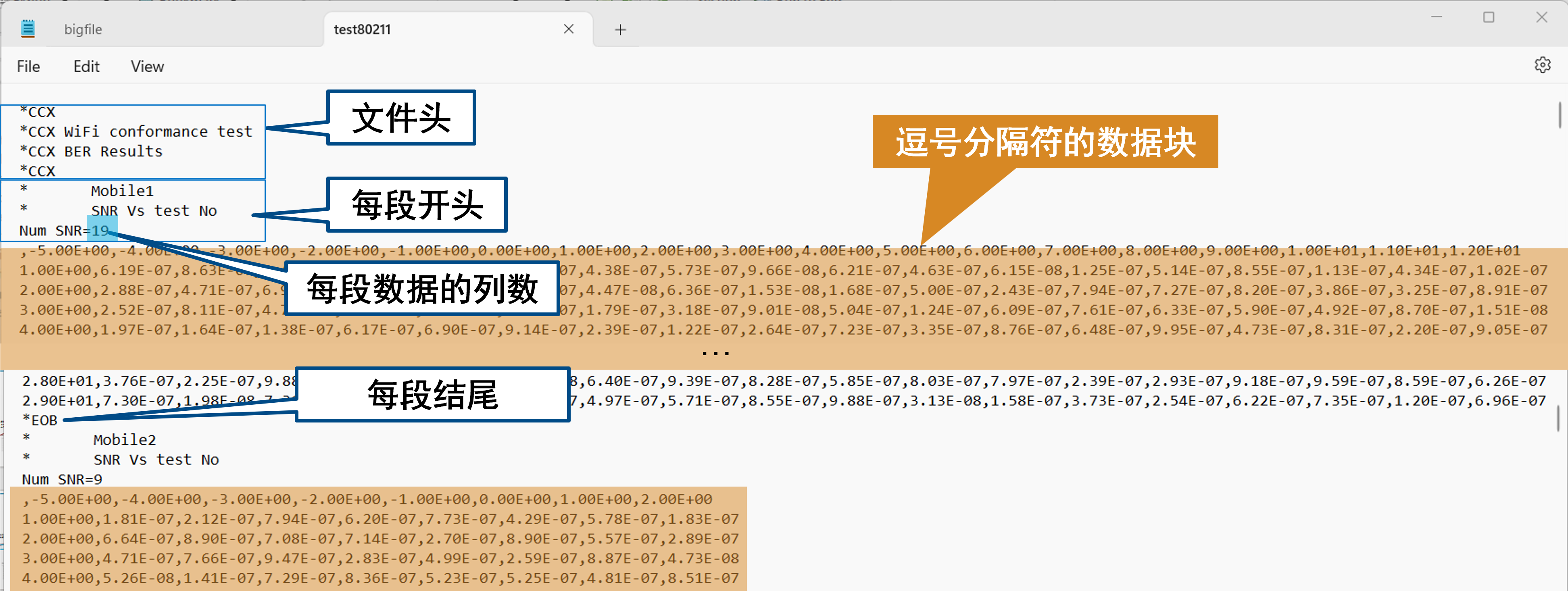Click the 逗号分隔符的数据块 orange banner
Screen dimensions: 1568x591
(1045, 142)
